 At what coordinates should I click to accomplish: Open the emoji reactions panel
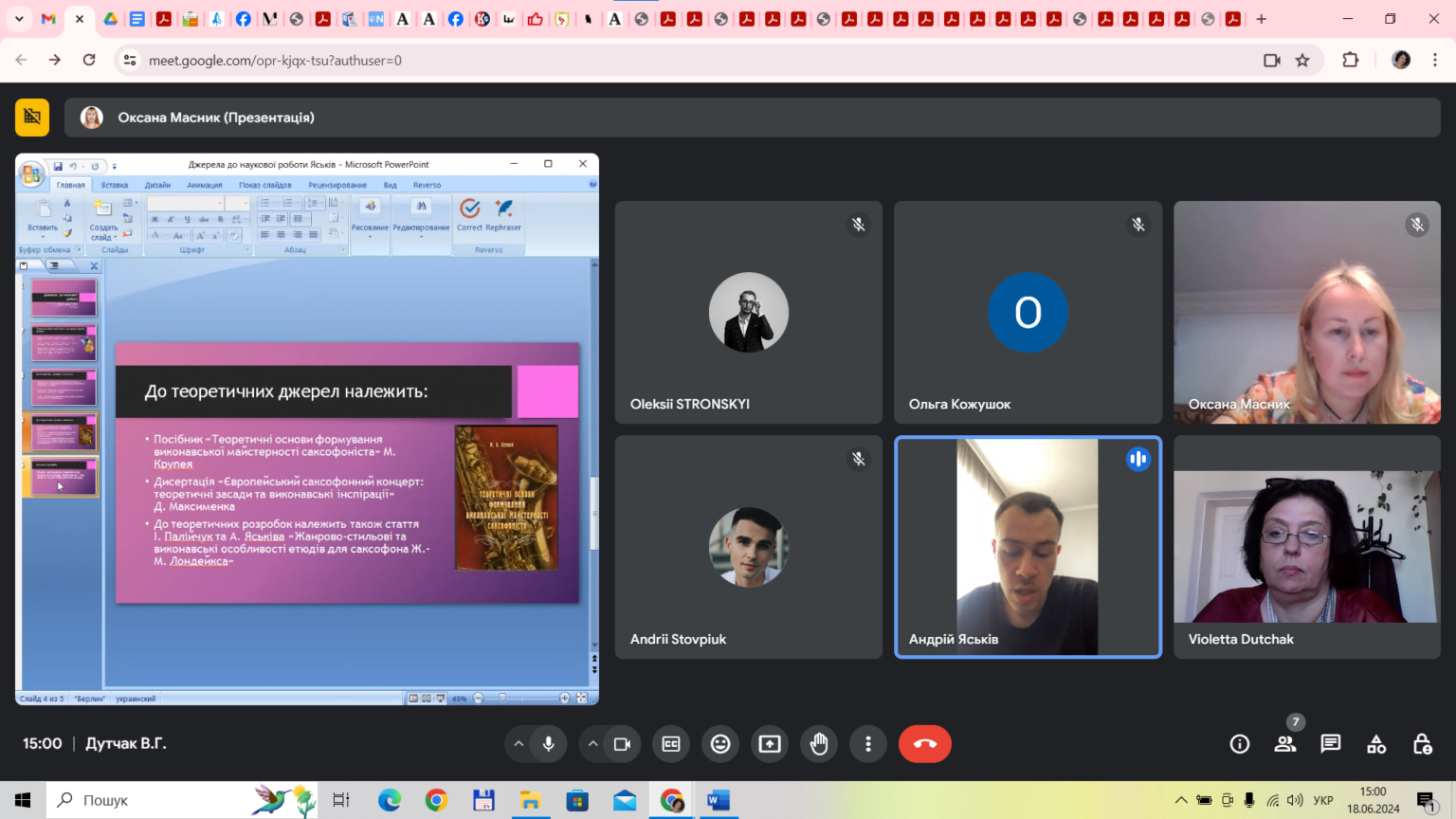tap(720, 744)
